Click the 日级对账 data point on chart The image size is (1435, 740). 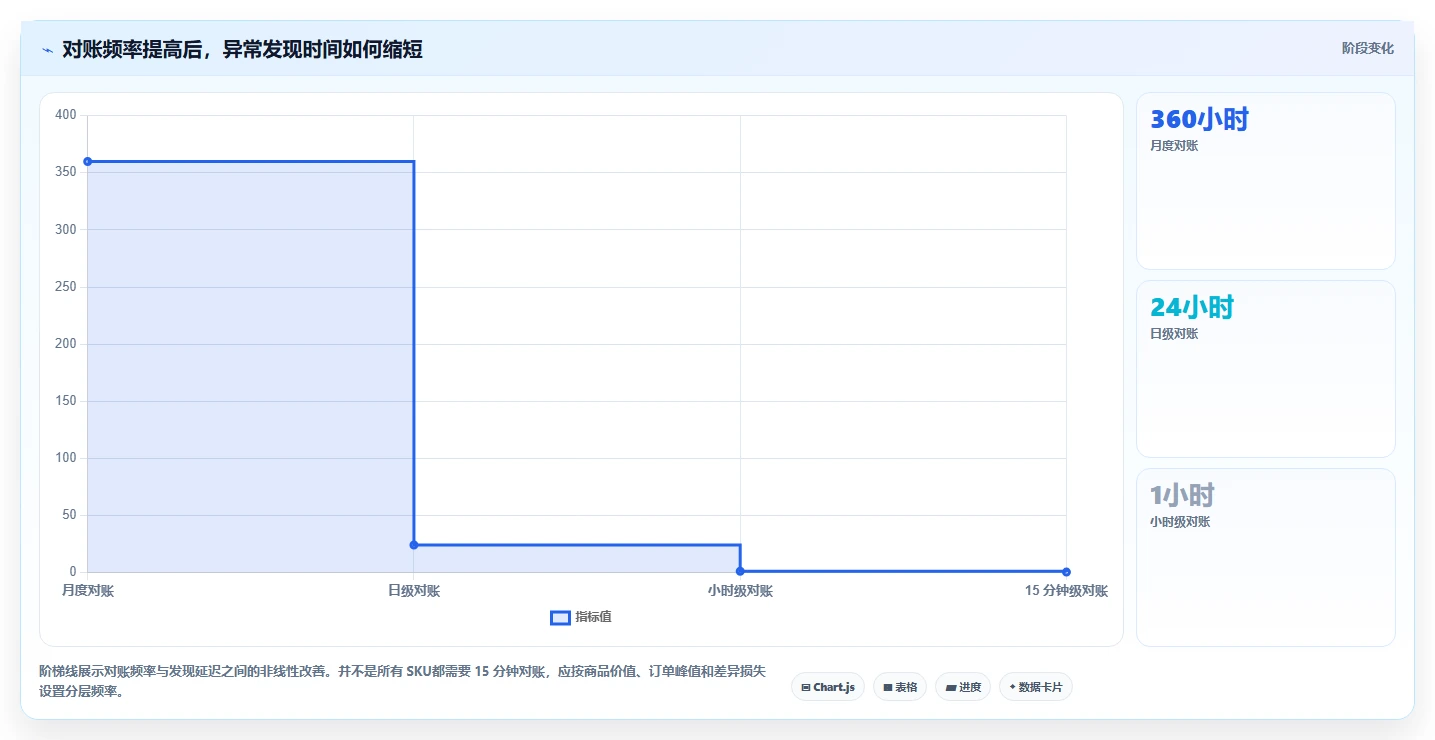[414, 545]
